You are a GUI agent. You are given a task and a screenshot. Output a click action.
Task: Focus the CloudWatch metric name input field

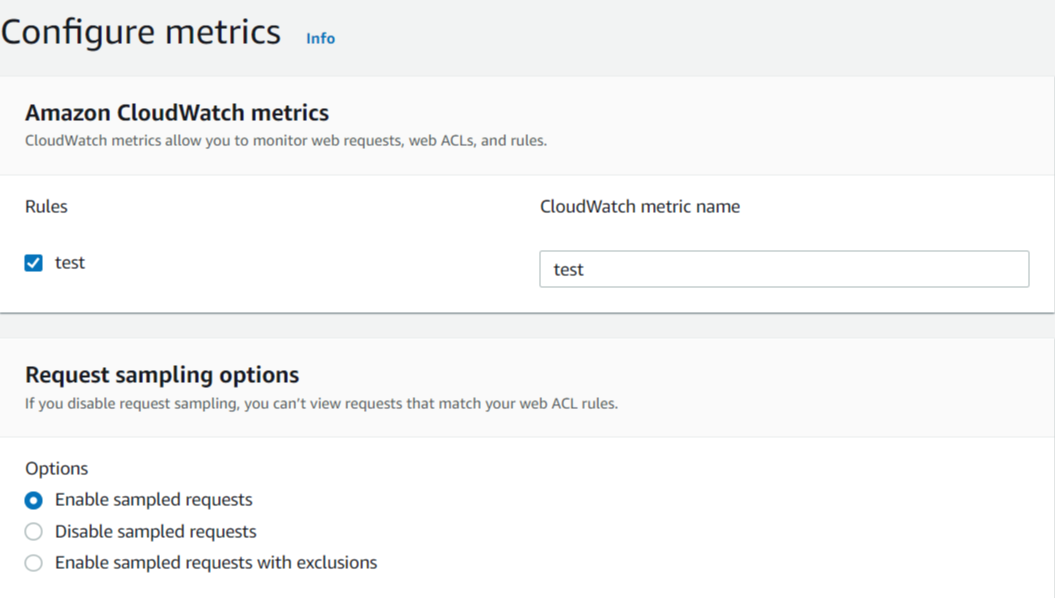point(783,269)
